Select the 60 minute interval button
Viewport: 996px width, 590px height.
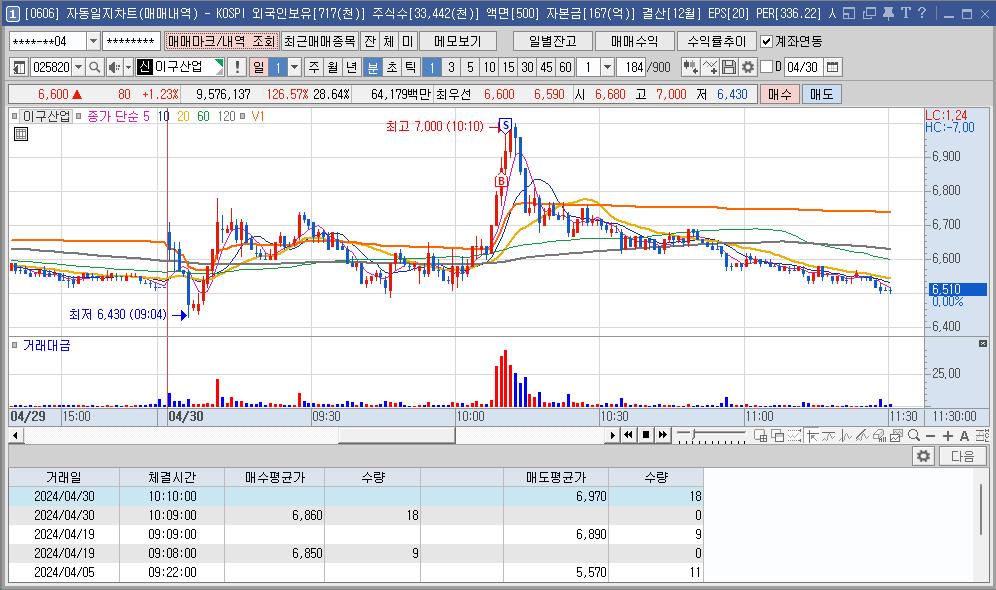coord(565,67)
